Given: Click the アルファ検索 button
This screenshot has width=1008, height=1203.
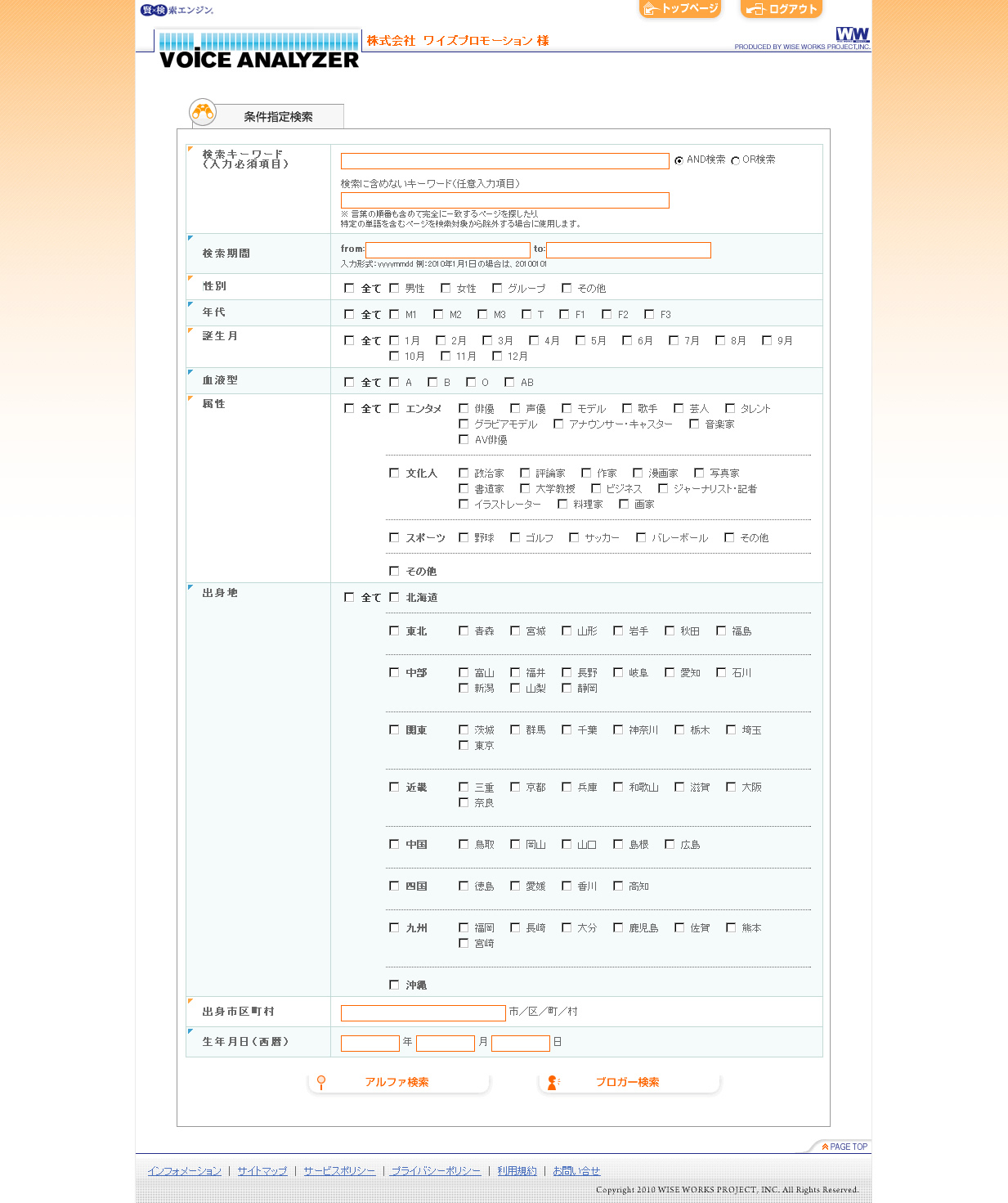Looking at the screenshot, I should coord(398,1083).
